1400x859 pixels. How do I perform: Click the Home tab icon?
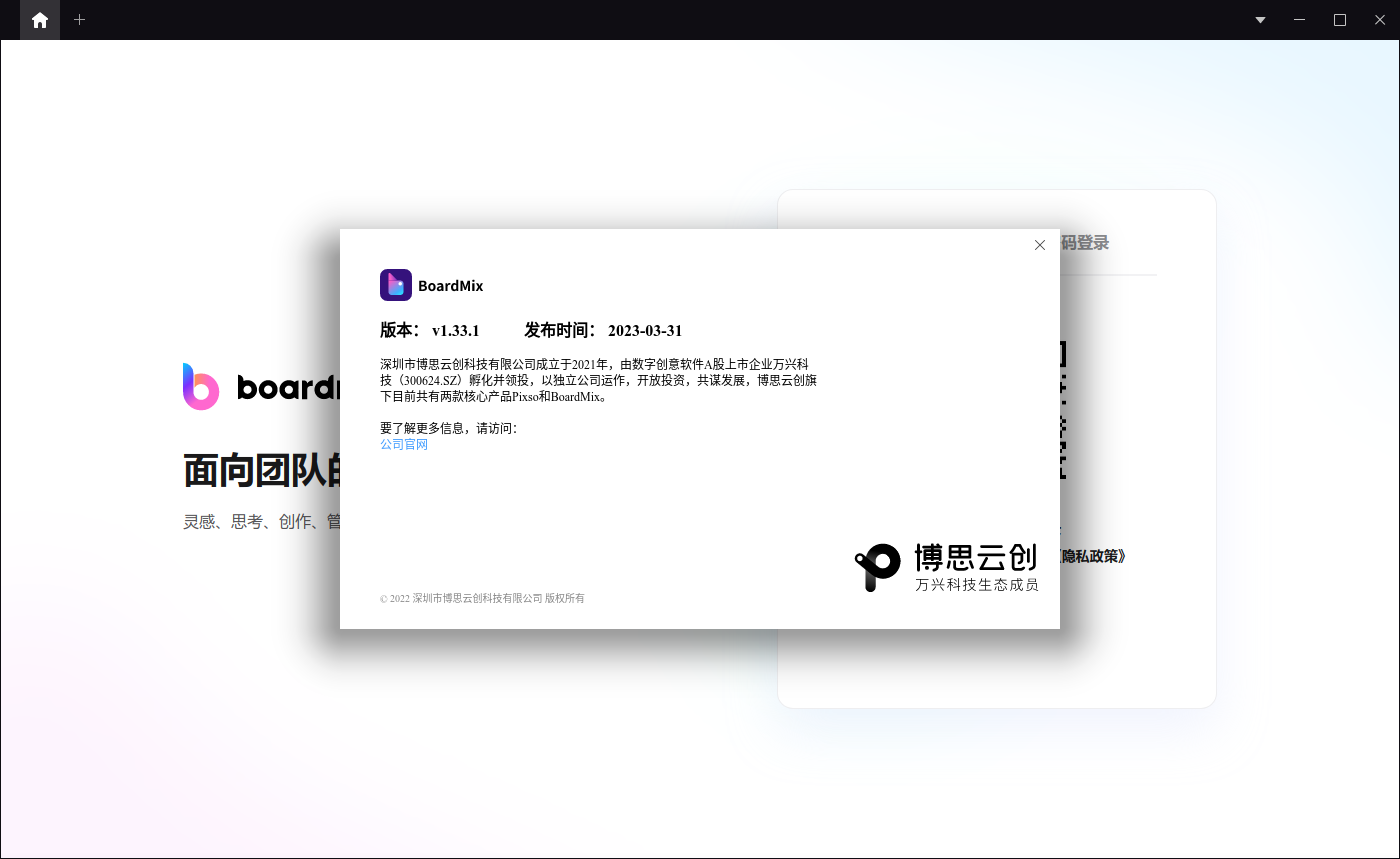click(x=40, y=20)
